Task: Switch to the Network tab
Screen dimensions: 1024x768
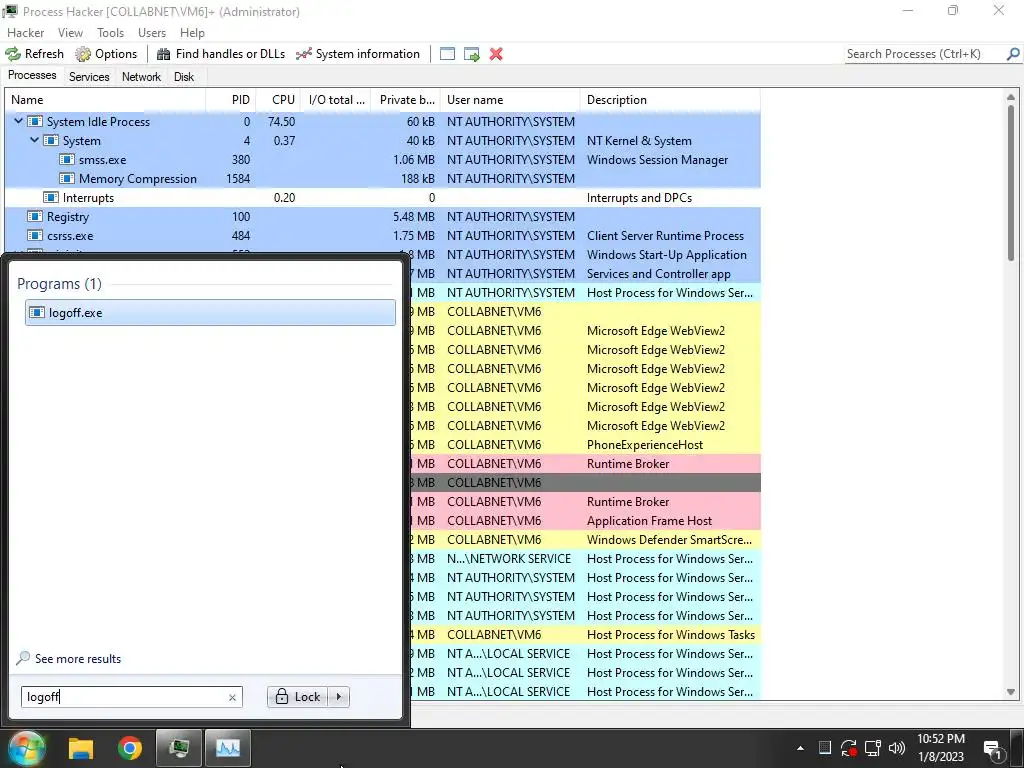Action: [141, 76]
